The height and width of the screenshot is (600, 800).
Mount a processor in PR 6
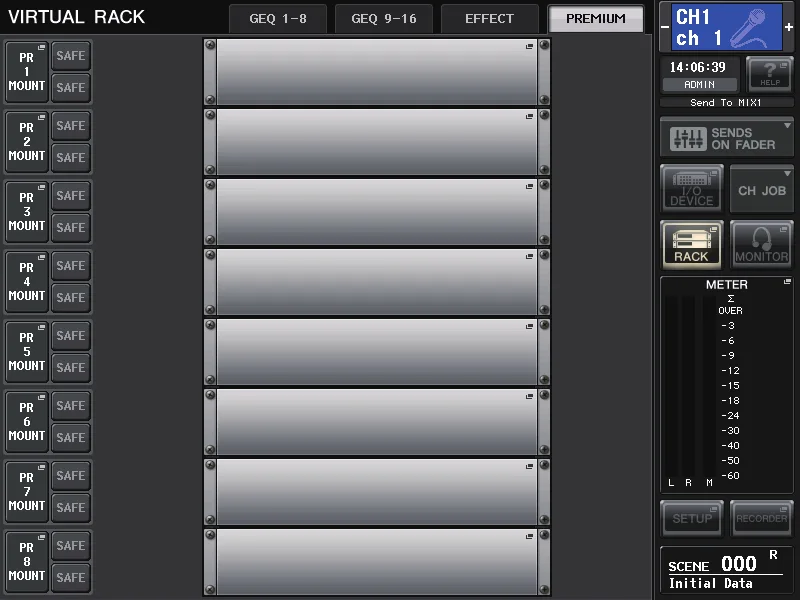pyautogui.click(x=27, y=421)
